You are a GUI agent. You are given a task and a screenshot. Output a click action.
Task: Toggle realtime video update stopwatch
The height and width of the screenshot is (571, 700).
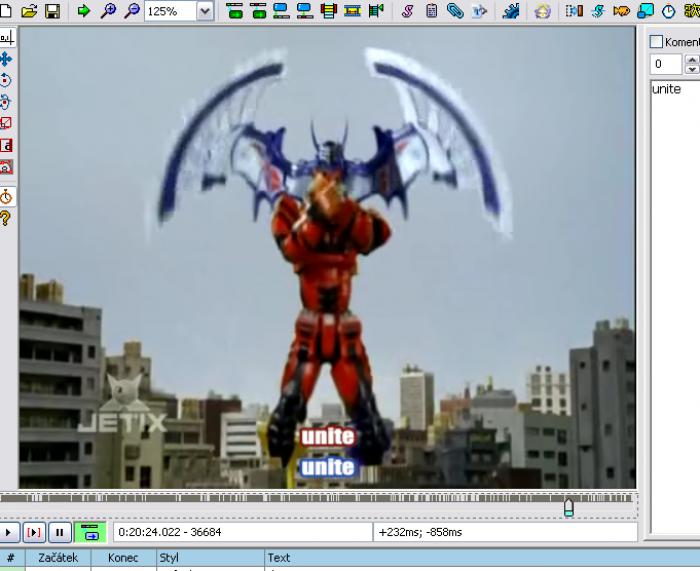6,196
